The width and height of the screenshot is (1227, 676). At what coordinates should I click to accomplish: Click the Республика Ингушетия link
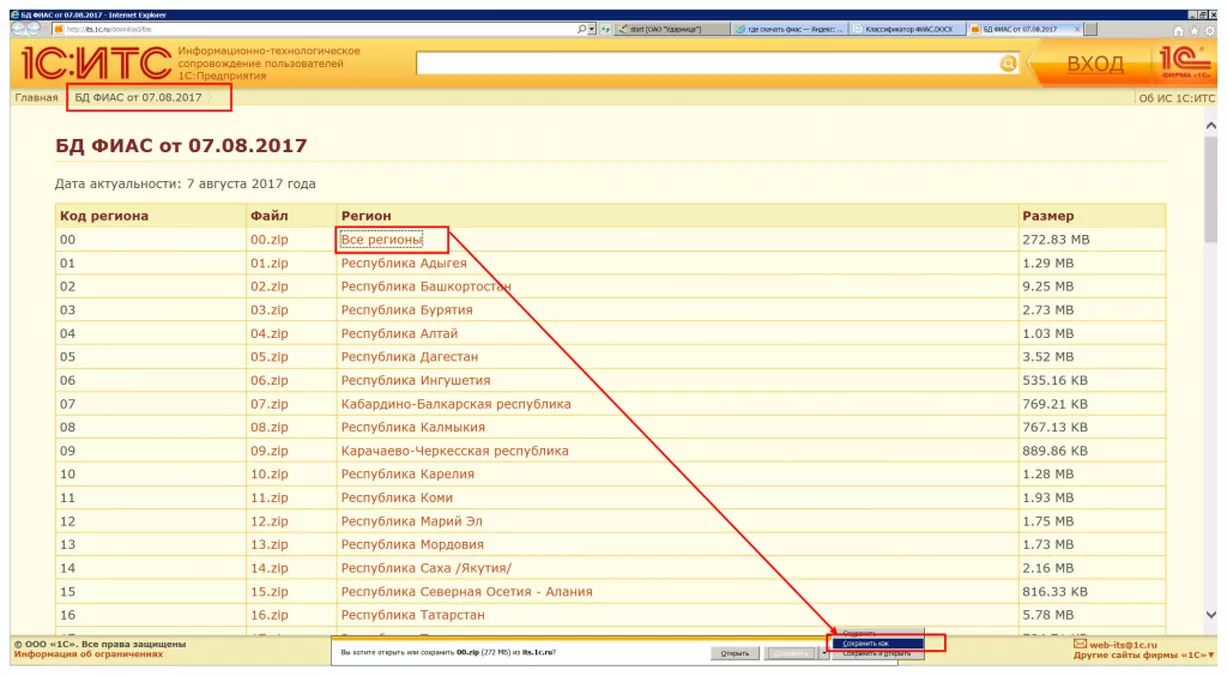coord(416,381)
